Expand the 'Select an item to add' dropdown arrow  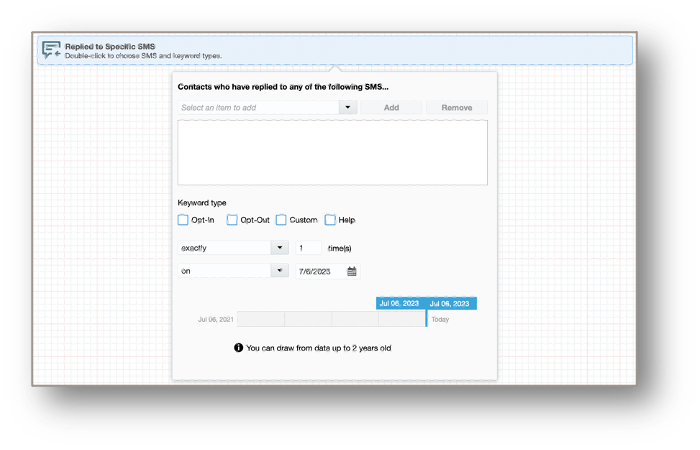348,108
